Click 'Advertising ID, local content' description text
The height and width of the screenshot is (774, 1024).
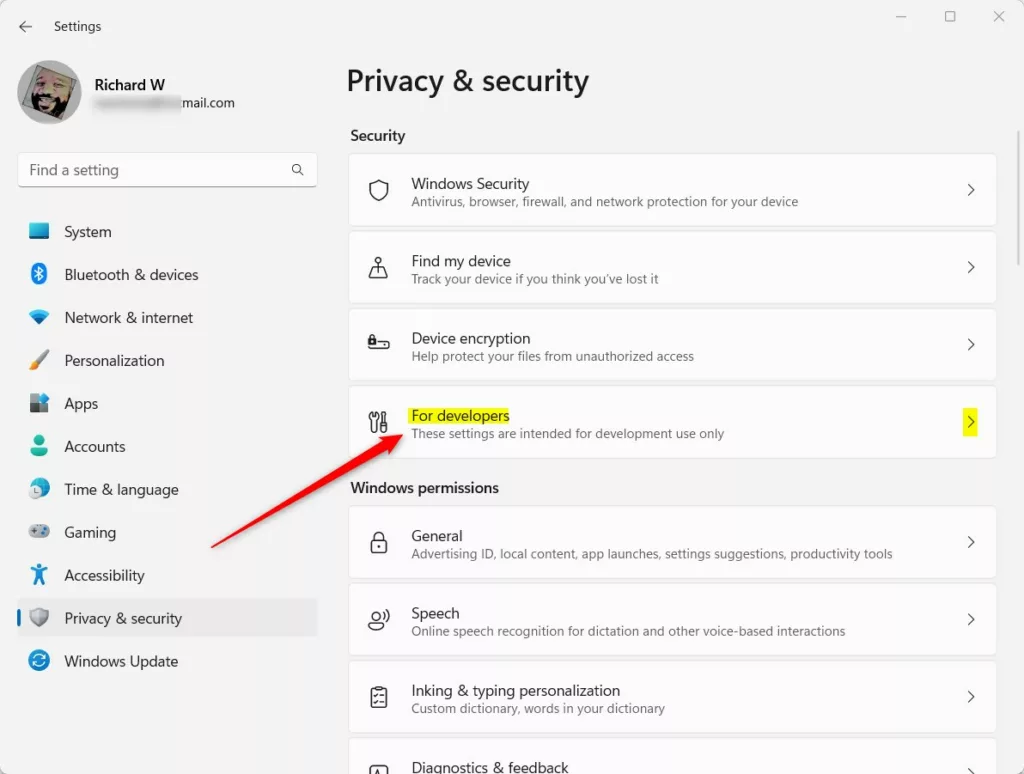(x=652, y=554)
